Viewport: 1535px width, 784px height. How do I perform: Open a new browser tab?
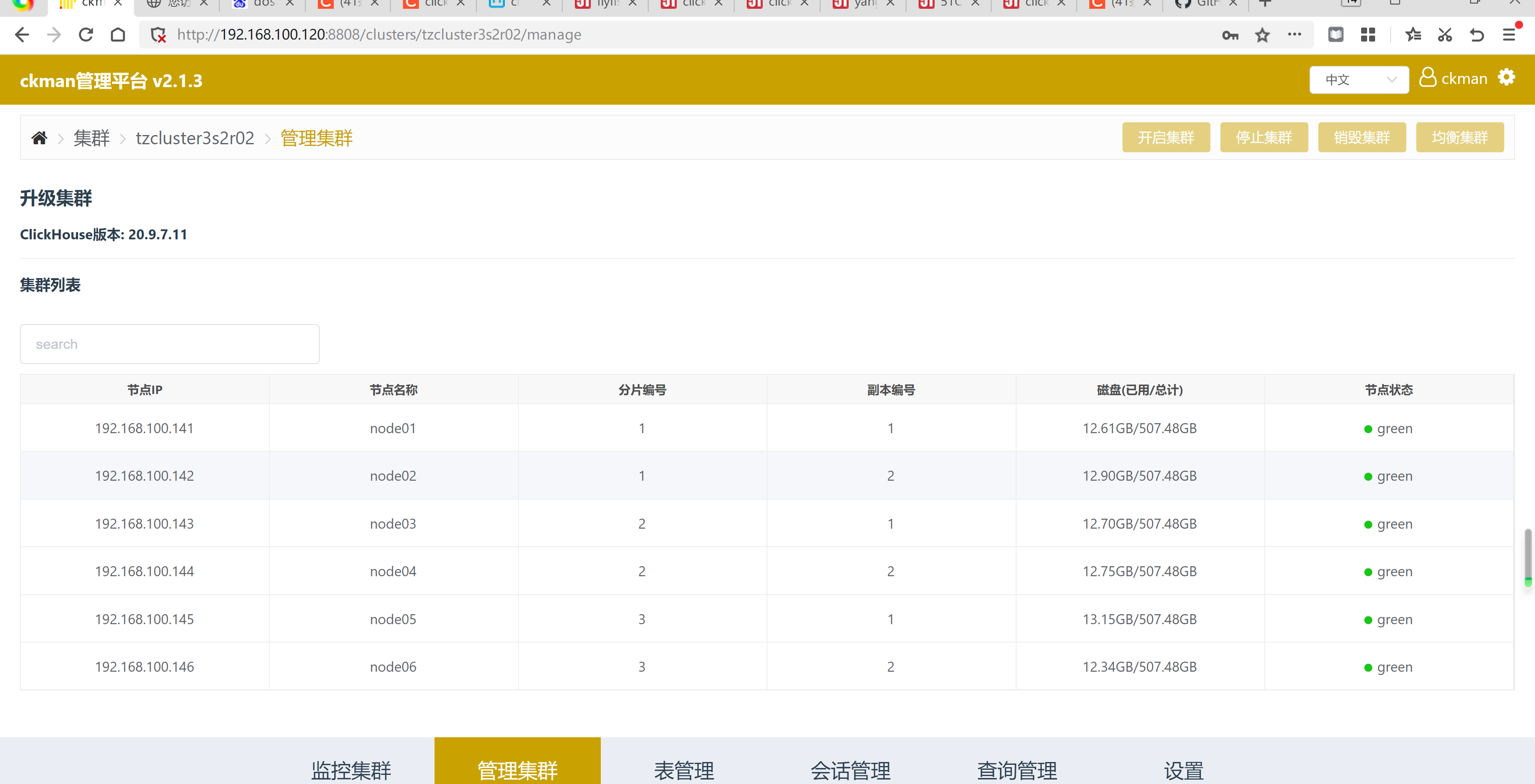coord(1265,3)
